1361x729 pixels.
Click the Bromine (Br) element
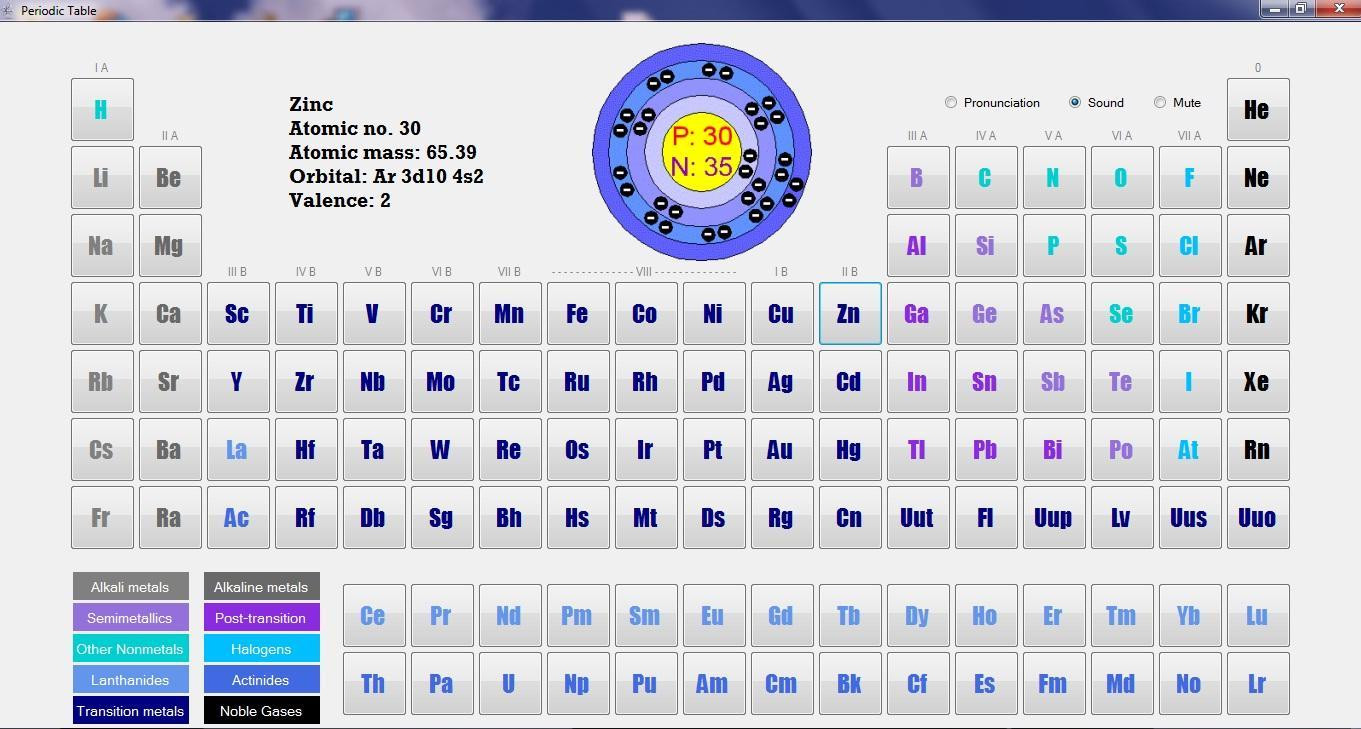click(x=1190, y=314)
